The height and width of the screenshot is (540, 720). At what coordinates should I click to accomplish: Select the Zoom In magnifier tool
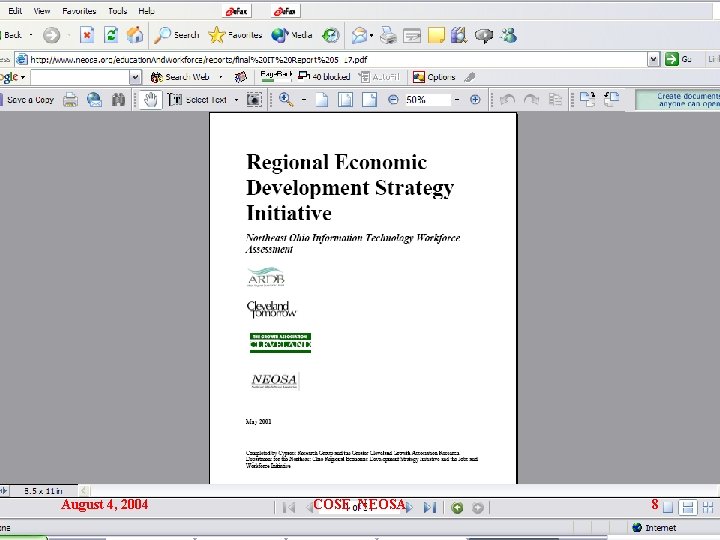[x=286, y=100]
